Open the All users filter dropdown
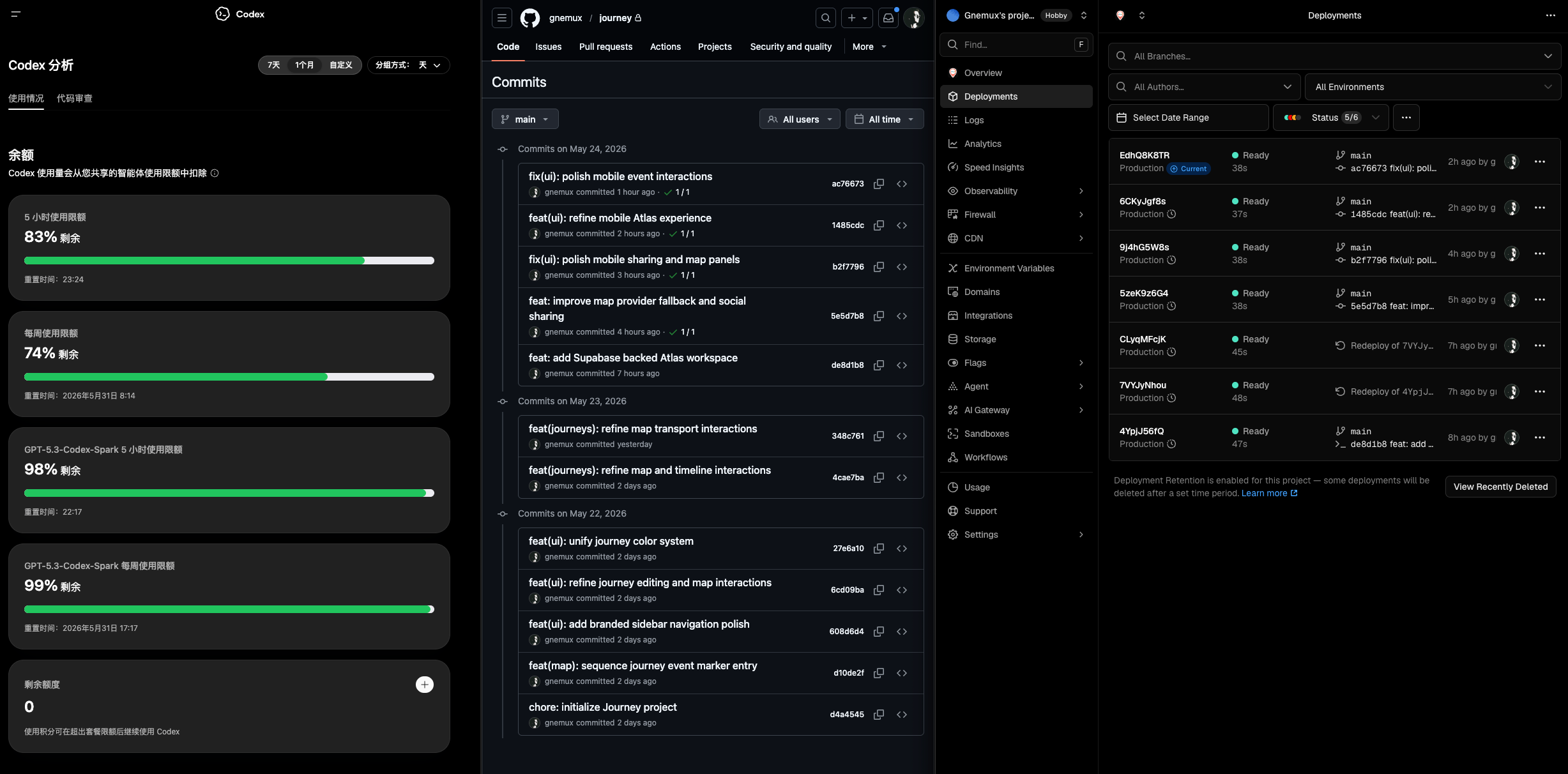Image resolution: width=1568 pixels, height=774 pixels. pos(800,119)
